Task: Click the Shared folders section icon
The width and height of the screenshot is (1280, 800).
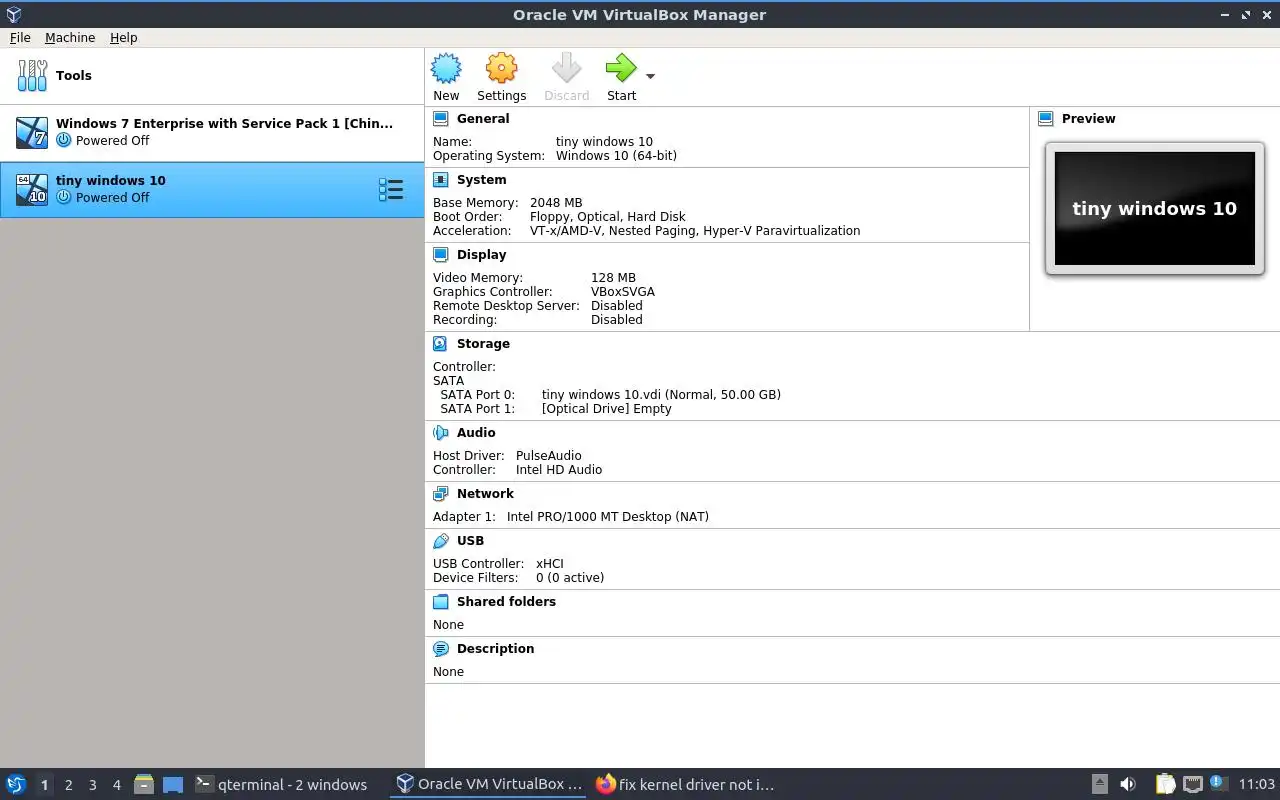Action: pyautogui.click(x=441, y=602)
